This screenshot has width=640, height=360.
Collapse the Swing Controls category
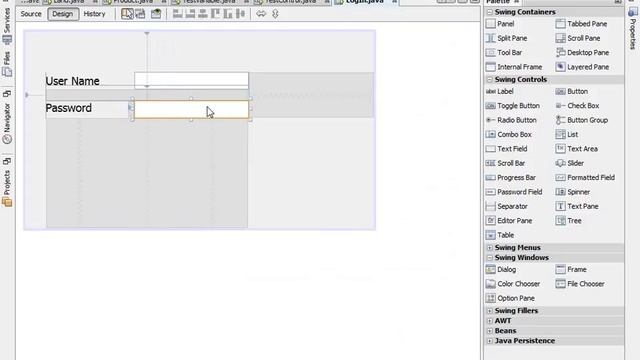click(489, 80)
